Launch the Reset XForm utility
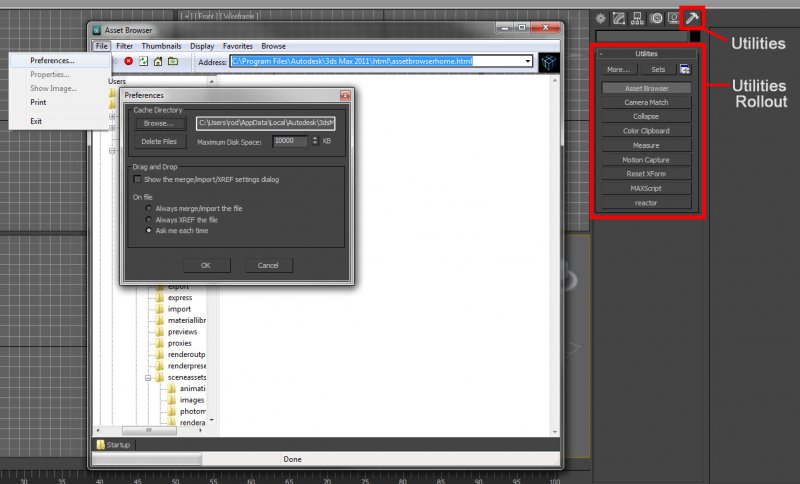 coord(646,174)
